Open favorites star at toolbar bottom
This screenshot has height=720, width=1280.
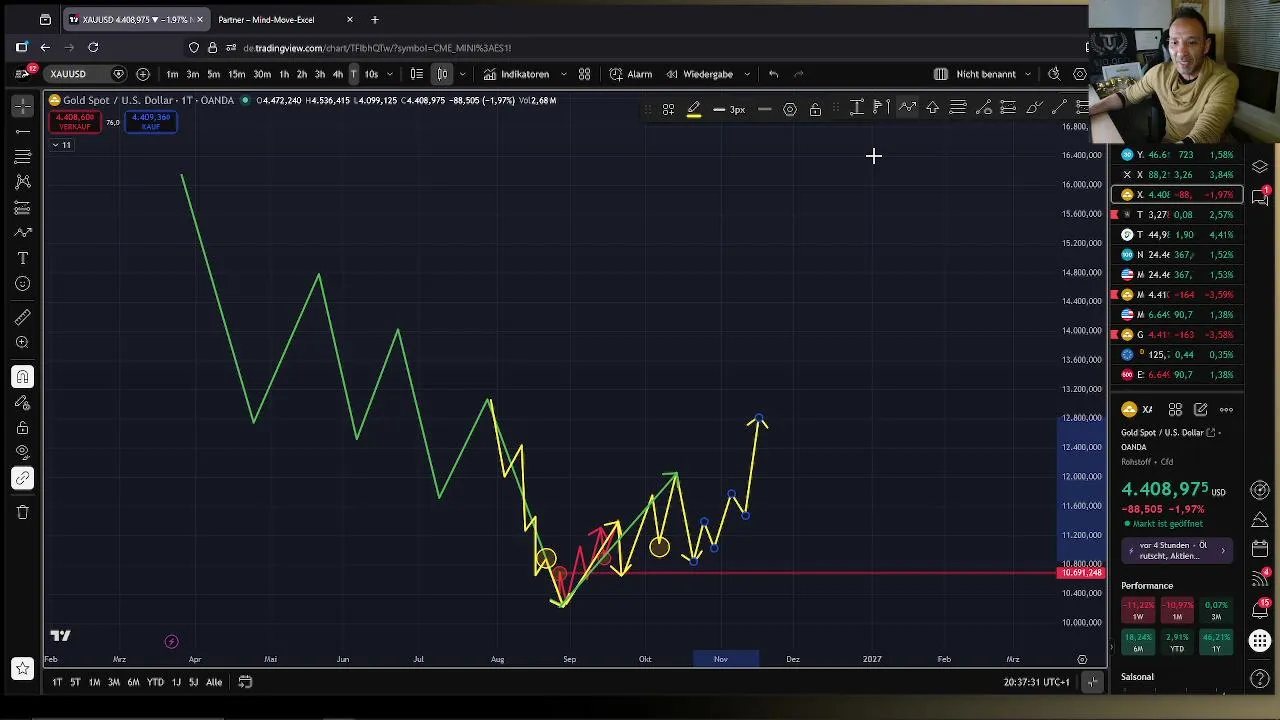[x=22, y=668]
